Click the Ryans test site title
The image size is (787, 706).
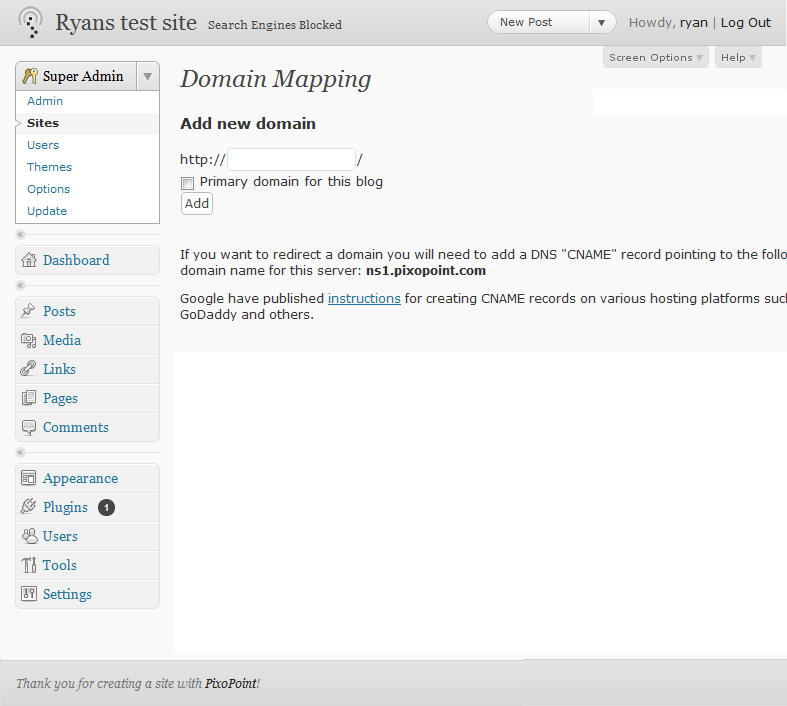pyautogui.click(x=126, y=23)
